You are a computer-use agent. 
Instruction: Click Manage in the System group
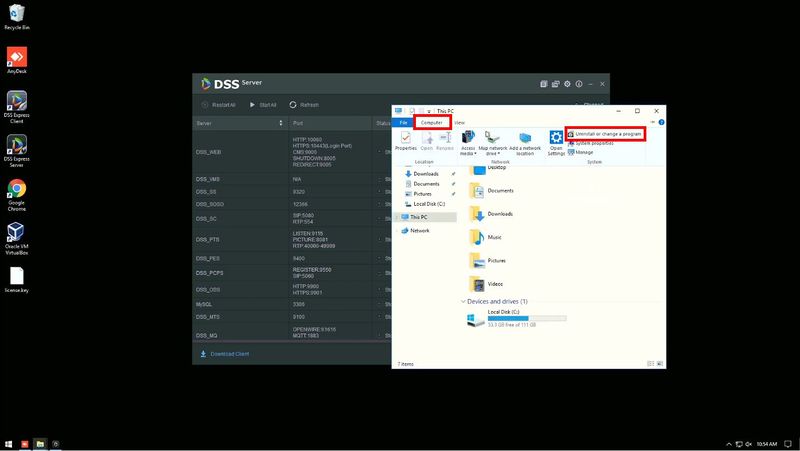581,152
